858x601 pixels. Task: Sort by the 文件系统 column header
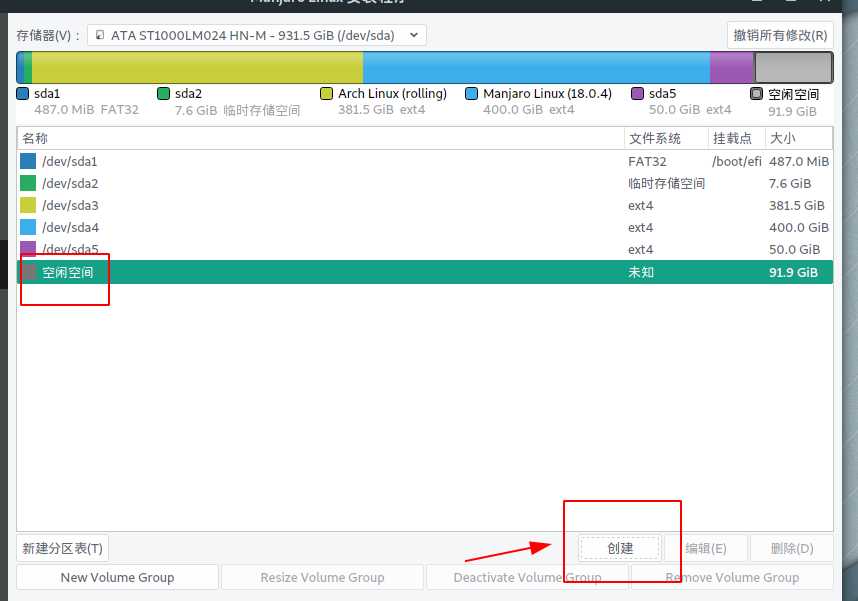coord(666,138)
